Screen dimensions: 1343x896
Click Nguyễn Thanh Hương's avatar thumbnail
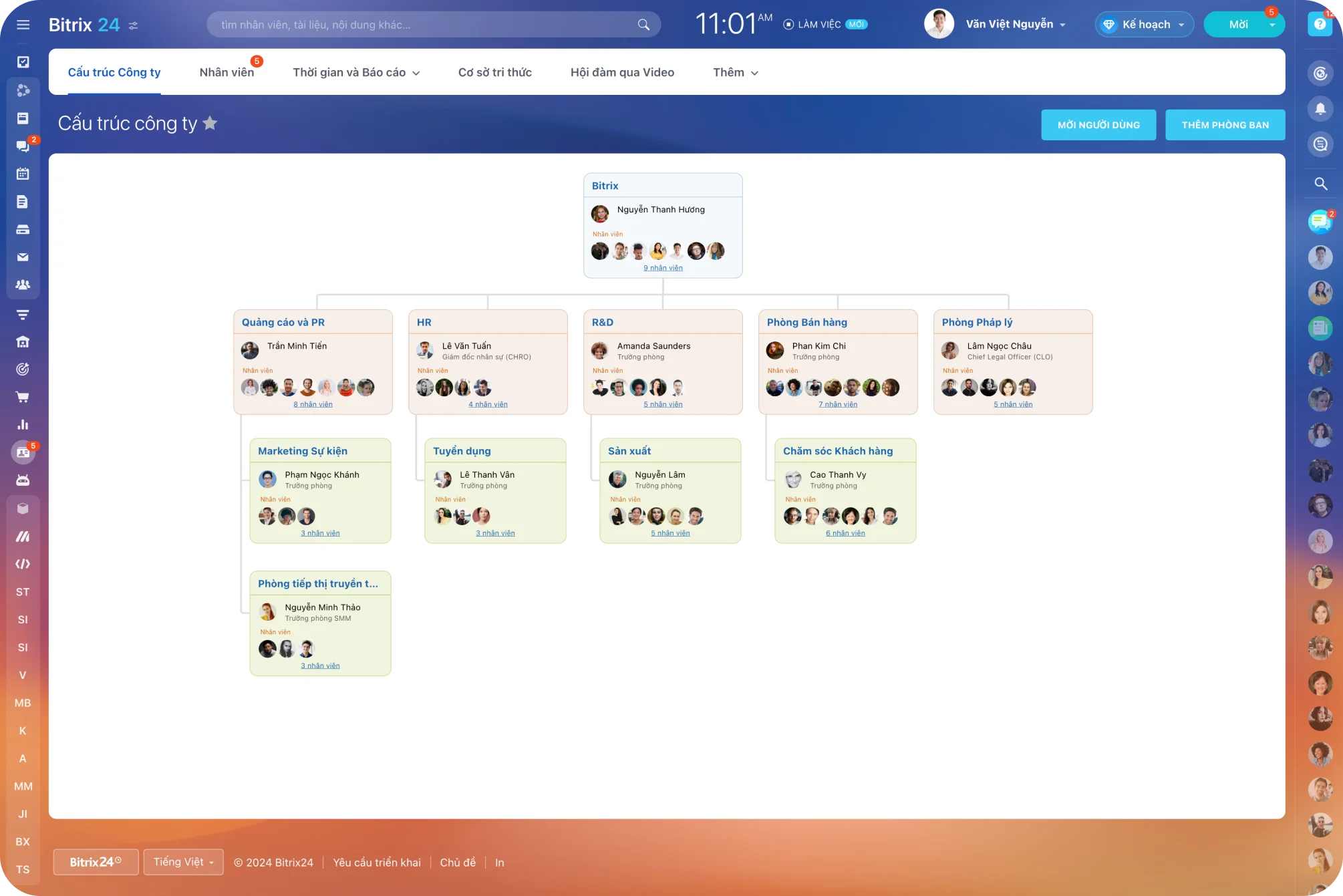click(600, 214)
